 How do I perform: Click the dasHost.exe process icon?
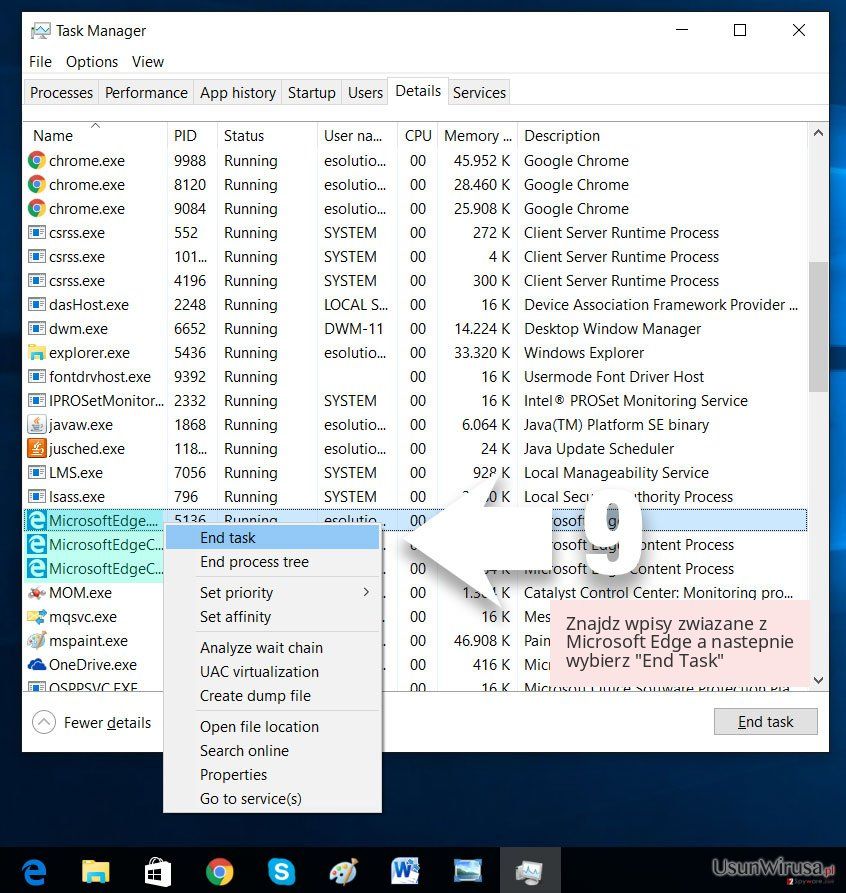(x=36, y=304)
